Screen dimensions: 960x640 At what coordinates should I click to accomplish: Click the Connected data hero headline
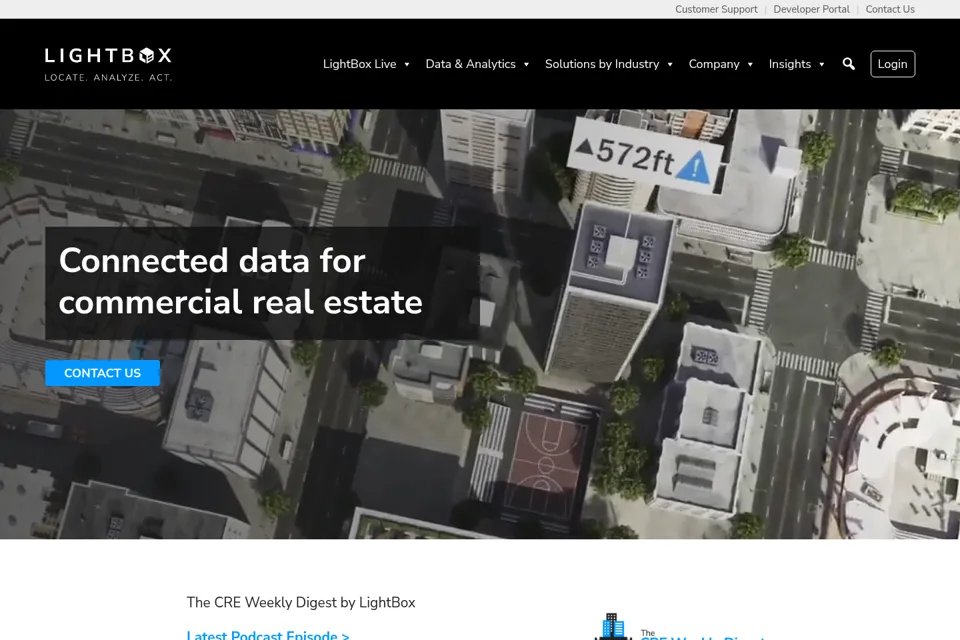click(x=241, y=281)
